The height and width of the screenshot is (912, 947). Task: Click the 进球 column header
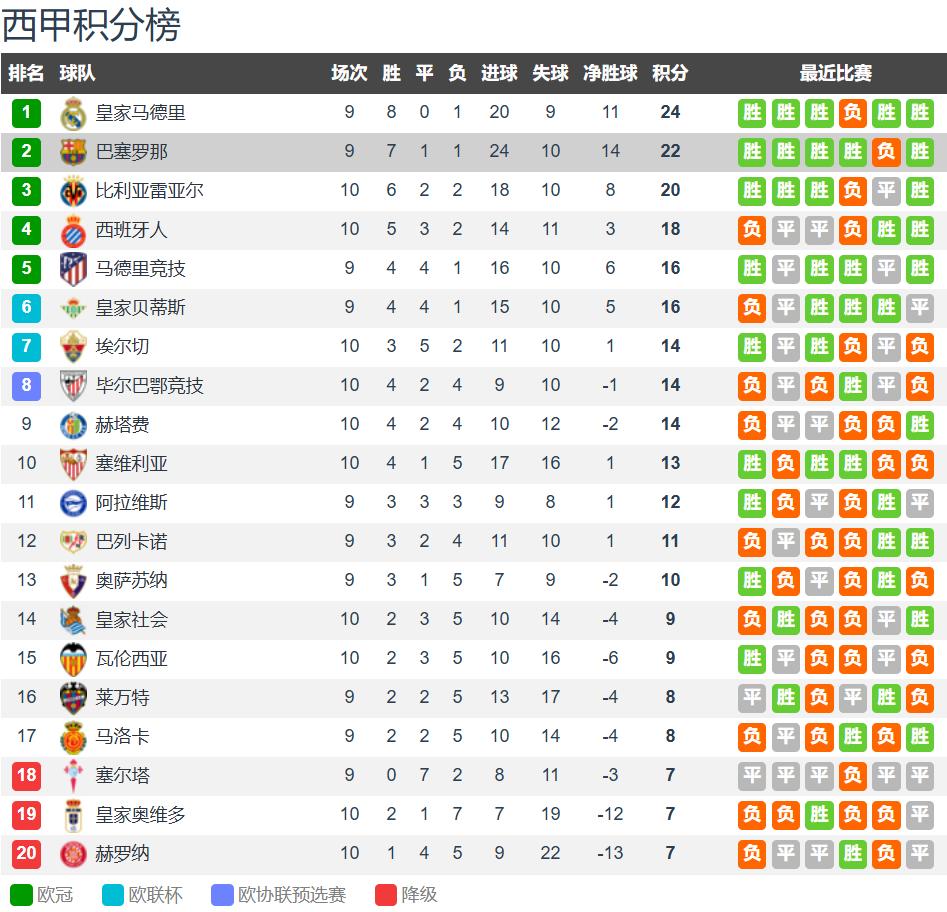point(499,73)
